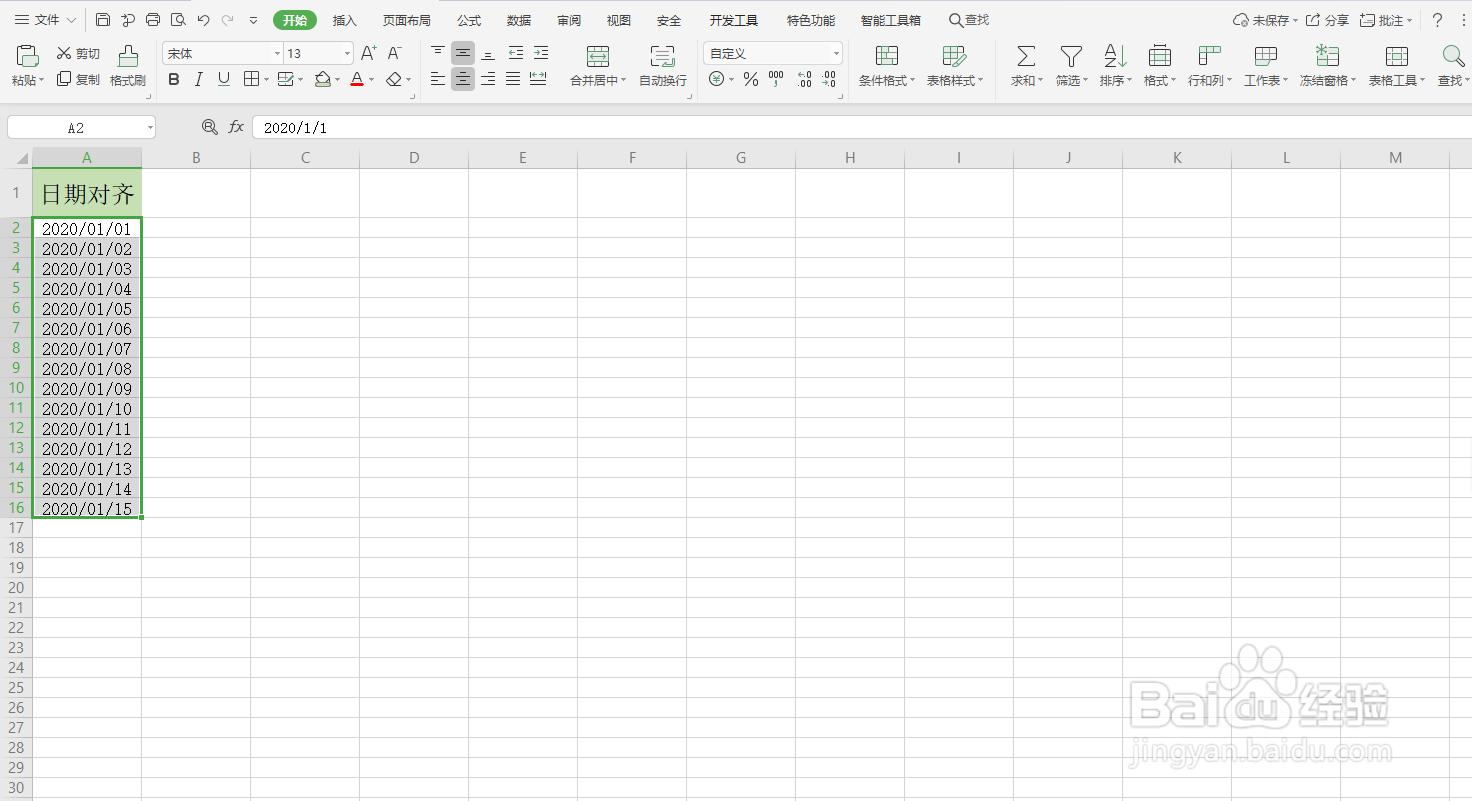Activate the Format Painter 格式刷

click(x=128, y=66)
